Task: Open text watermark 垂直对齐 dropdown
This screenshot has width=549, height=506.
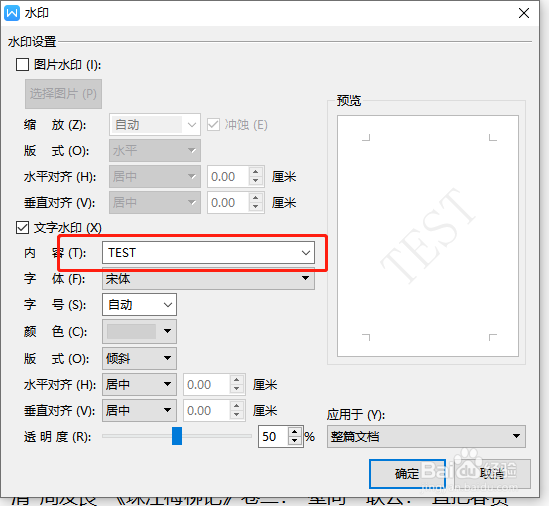Action: [139, 410]
